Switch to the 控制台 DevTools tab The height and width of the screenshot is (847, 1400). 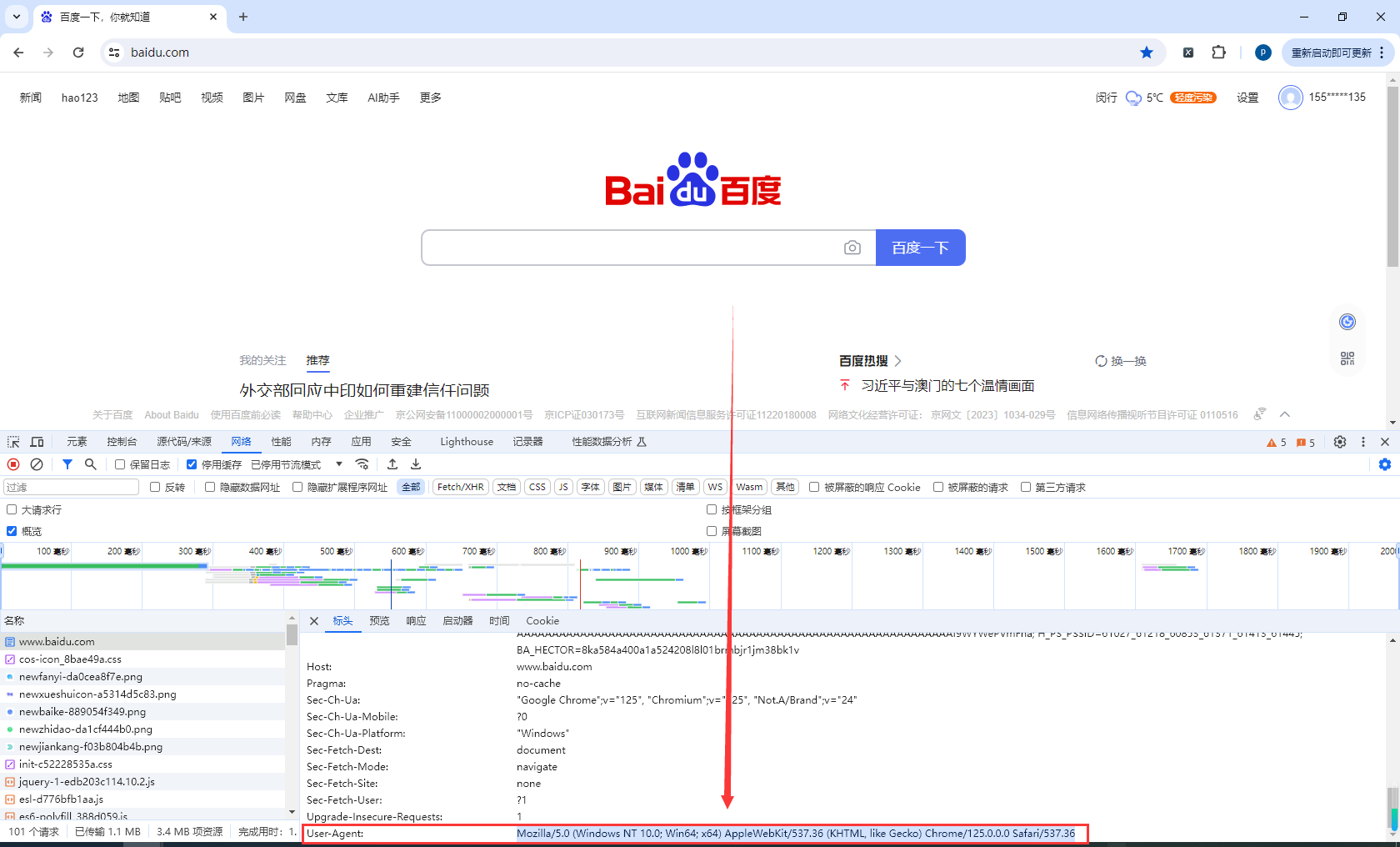(122, 442)
